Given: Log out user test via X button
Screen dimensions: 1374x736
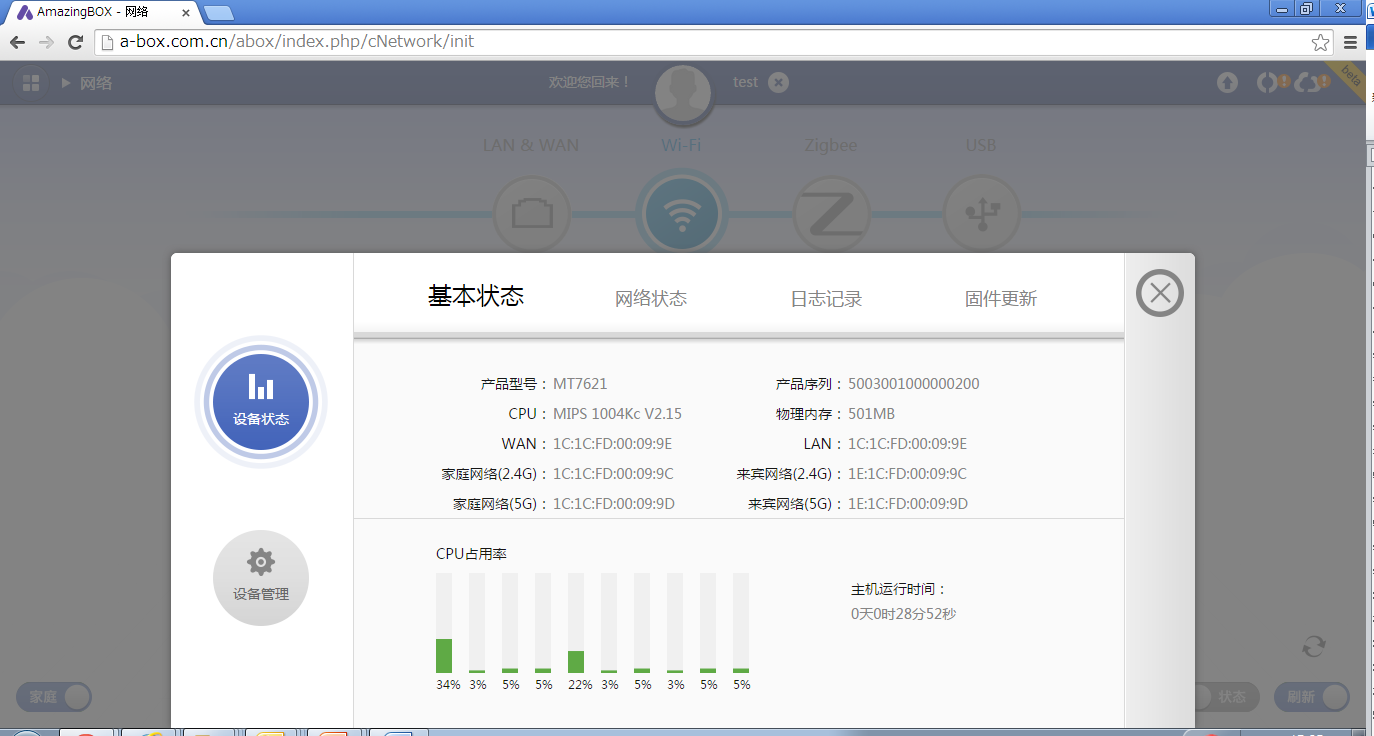Looking at the screenshot, I should click(779, 82).
